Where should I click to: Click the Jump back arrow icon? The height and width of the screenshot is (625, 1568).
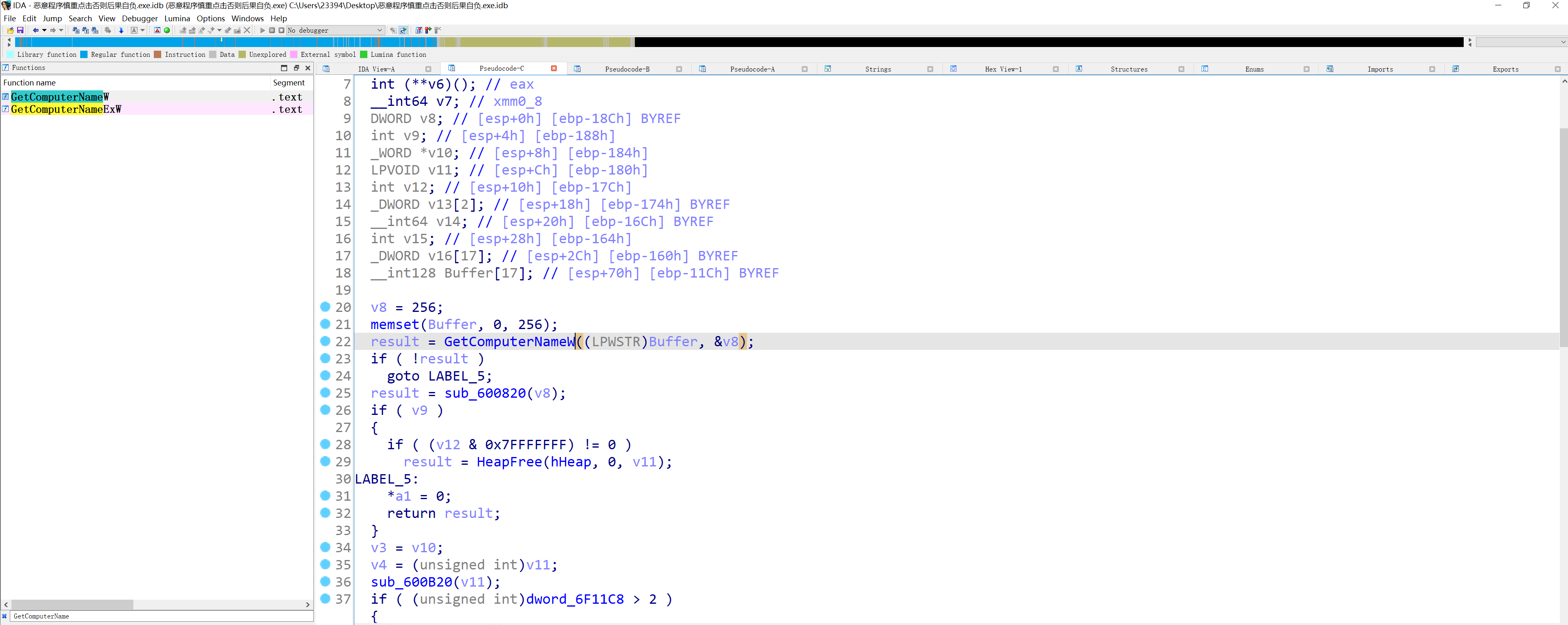[x=35, y=30]
